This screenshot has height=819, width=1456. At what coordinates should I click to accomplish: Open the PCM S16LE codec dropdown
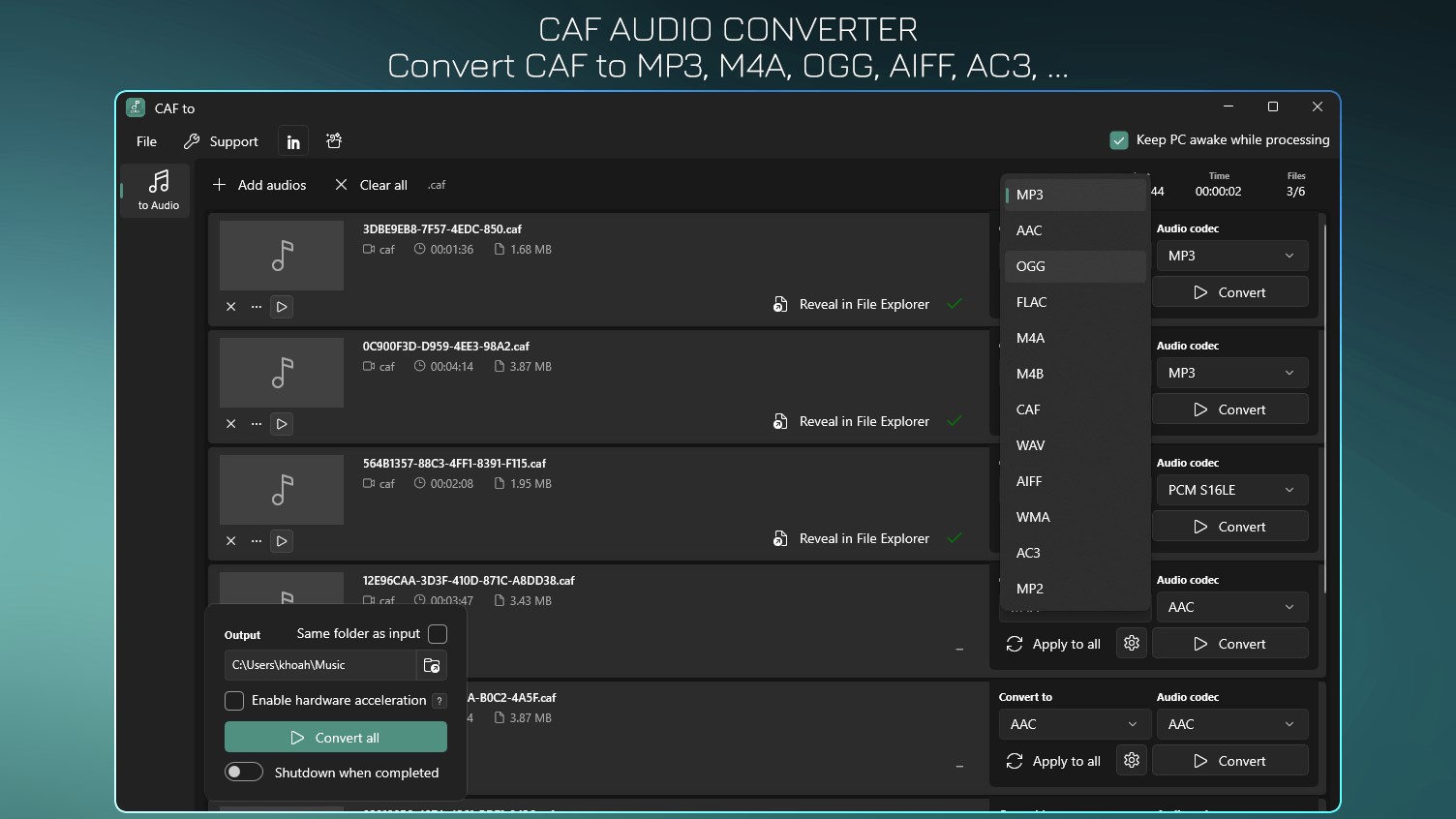click(x=1230, y=490)
